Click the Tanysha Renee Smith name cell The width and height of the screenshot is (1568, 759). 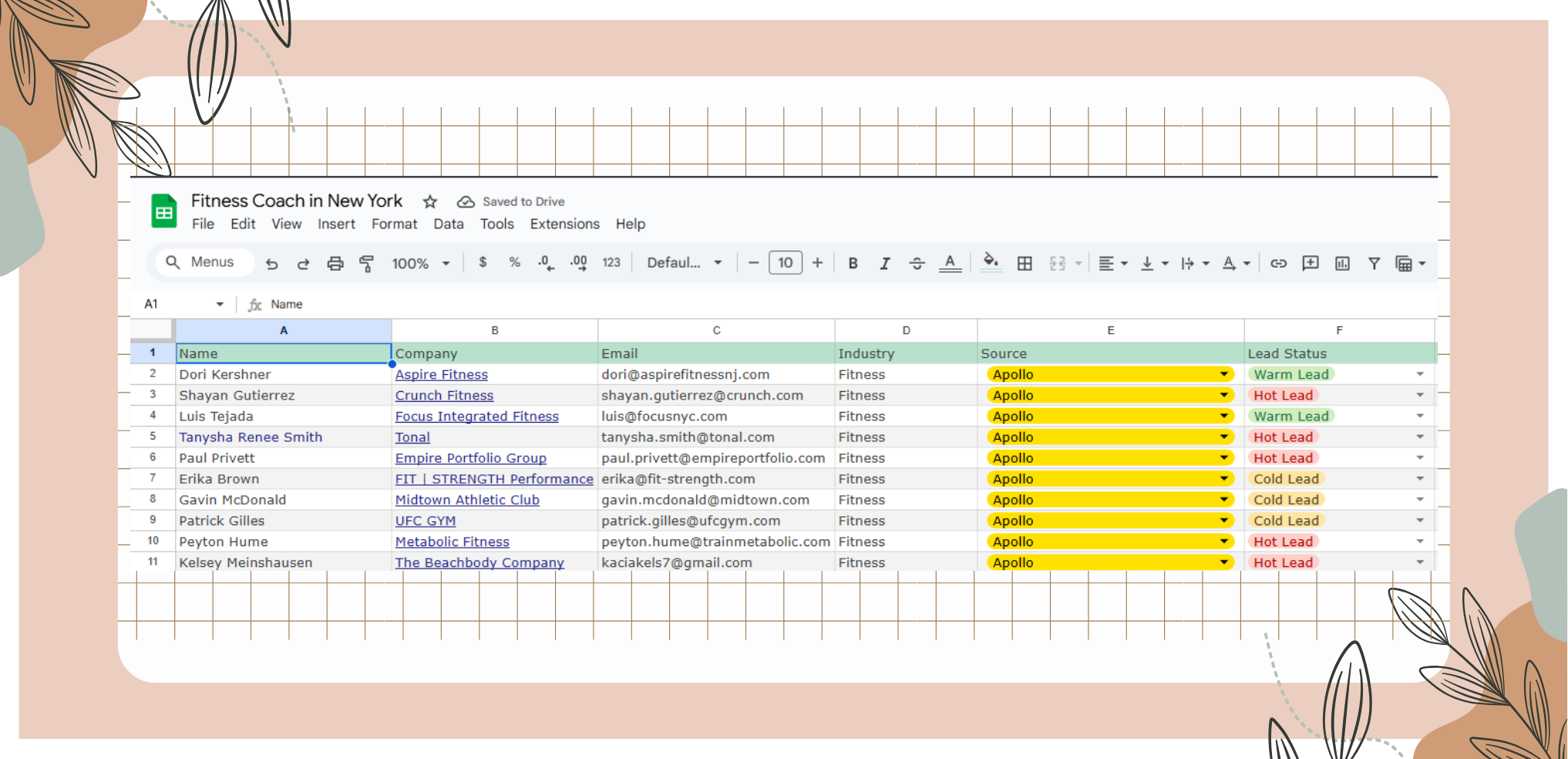(284, 437)
